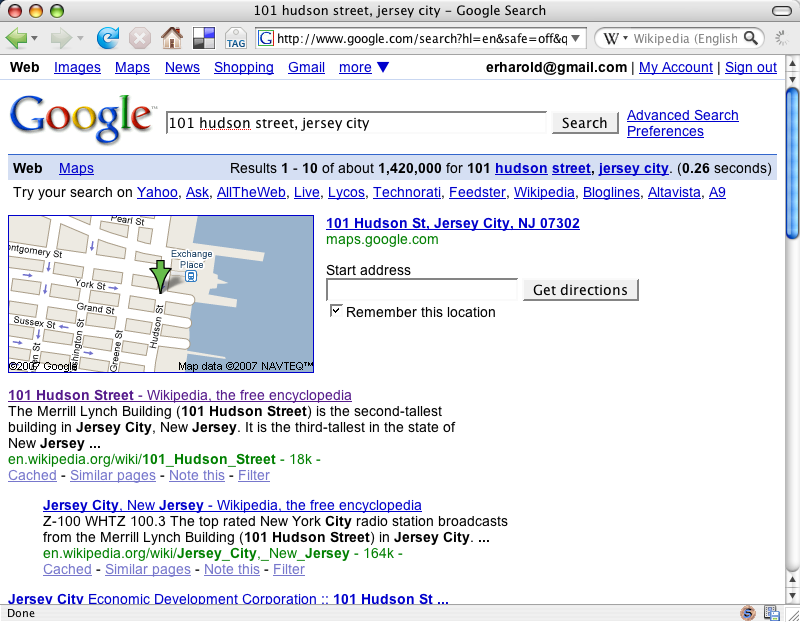Click the video save icon in status bar
The width and height of the screenshot is (800, 622).
[x=771, y=612]
